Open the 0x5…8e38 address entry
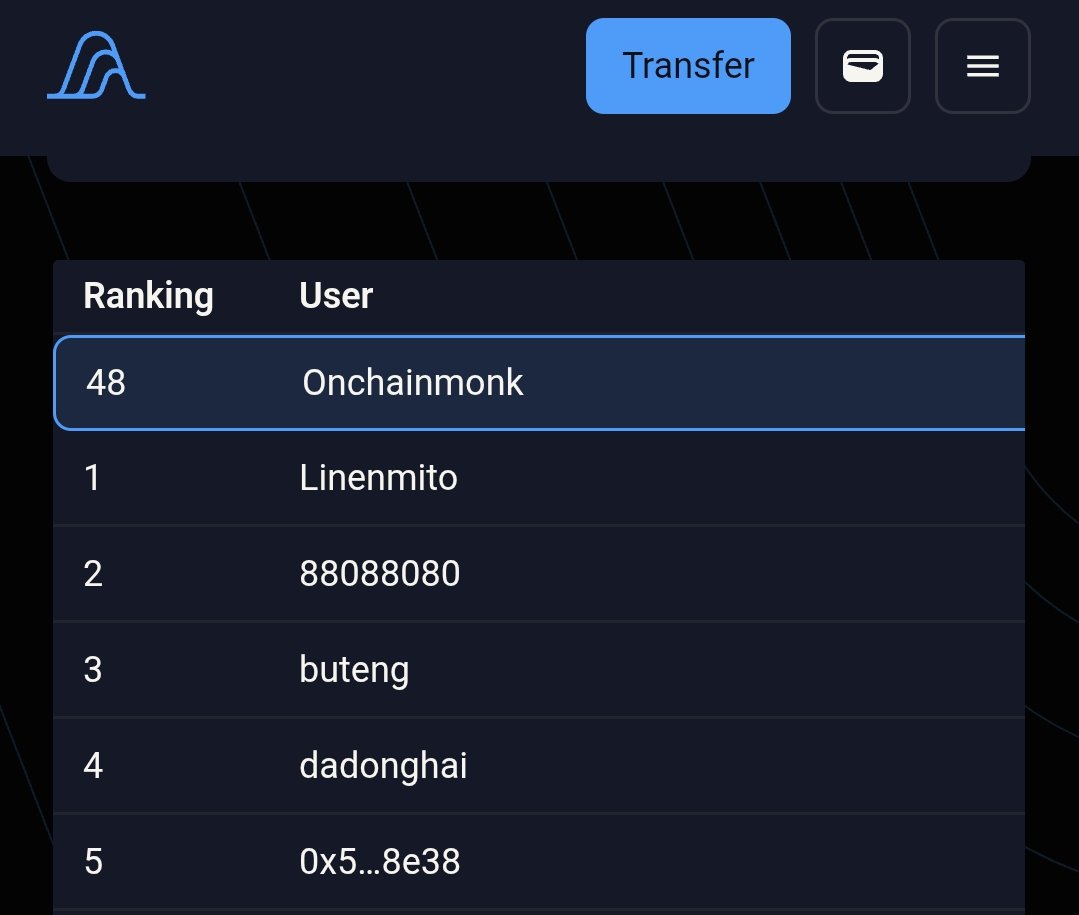Screen dimensions: 1079x915 click(x=380, y=862)
